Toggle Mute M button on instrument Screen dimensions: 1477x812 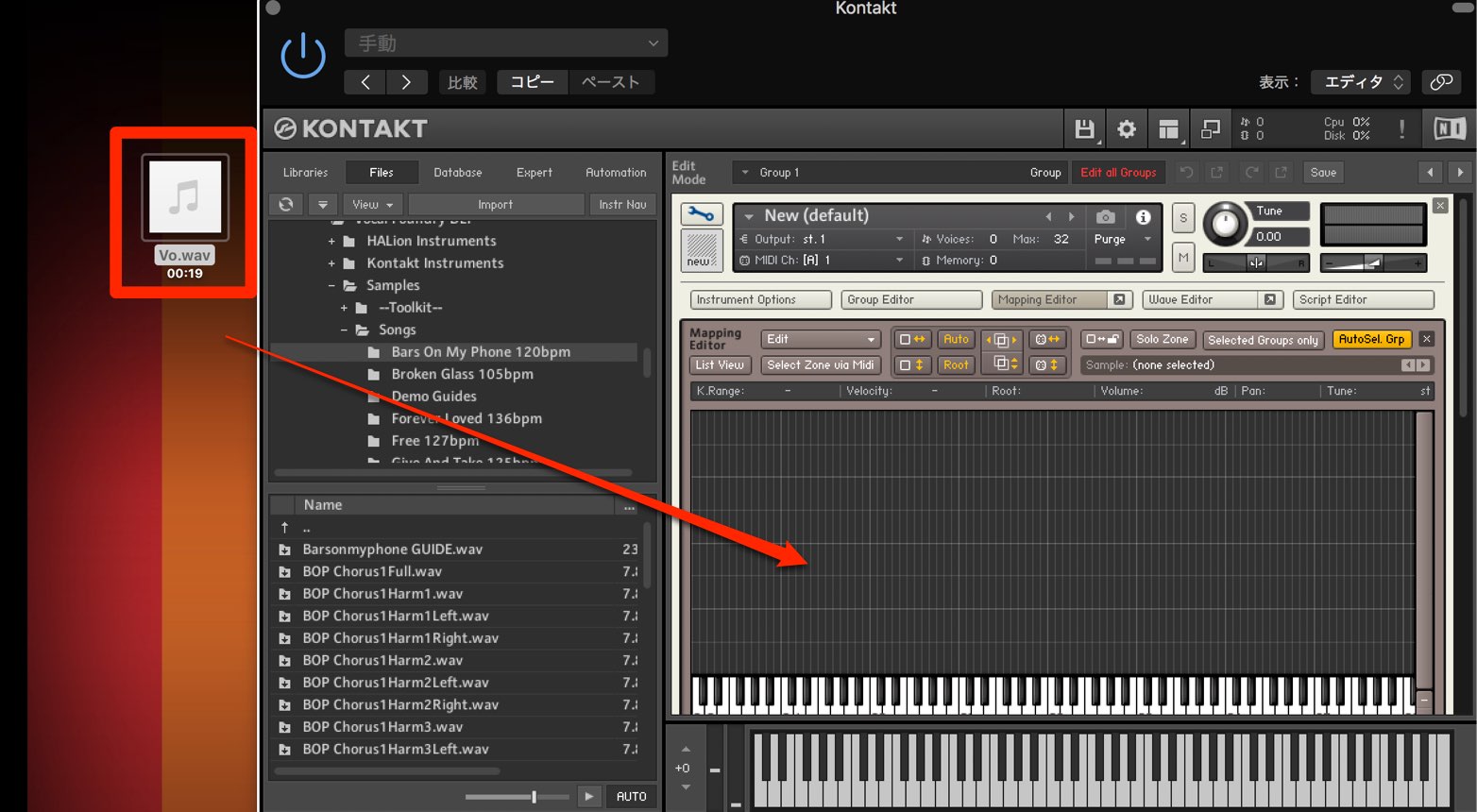point(1183,257)
